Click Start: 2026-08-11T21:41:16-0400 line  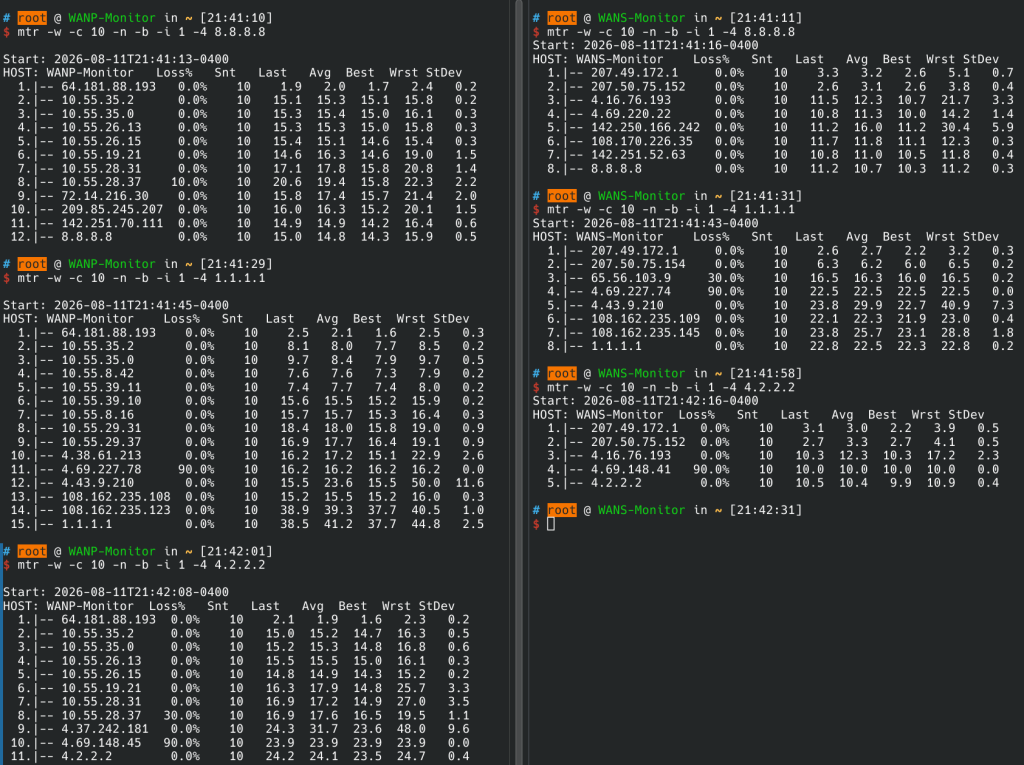click(x=646, y=46)
